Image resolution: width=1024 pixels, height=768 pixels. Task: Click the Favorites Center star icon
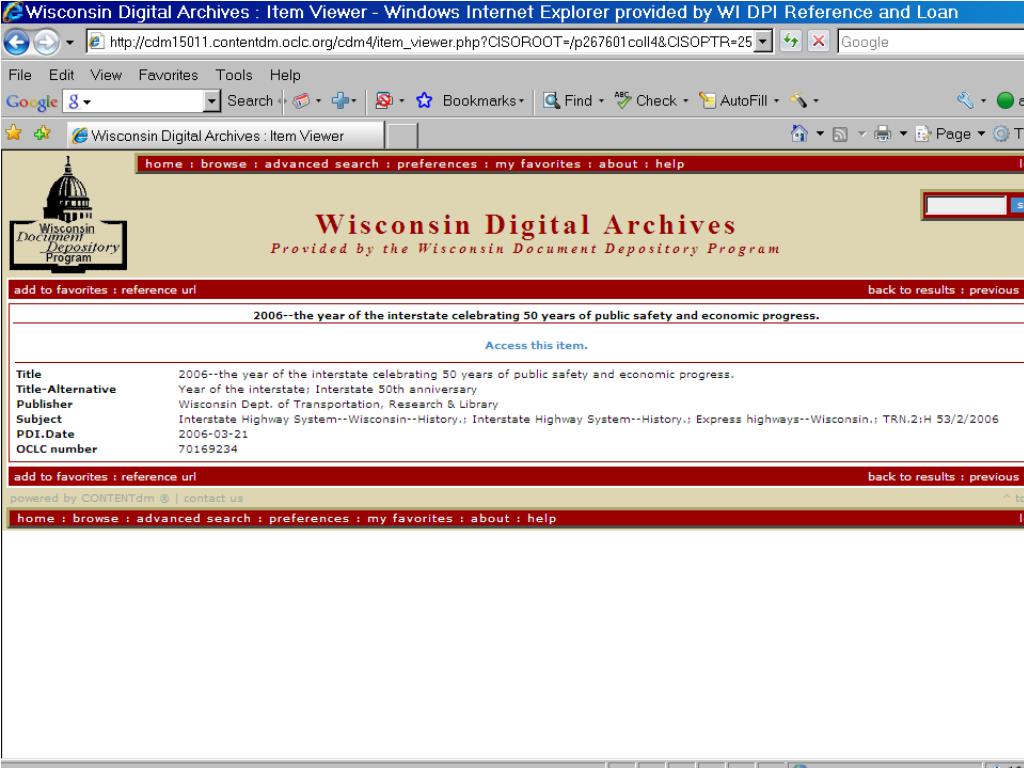(14, 134)
